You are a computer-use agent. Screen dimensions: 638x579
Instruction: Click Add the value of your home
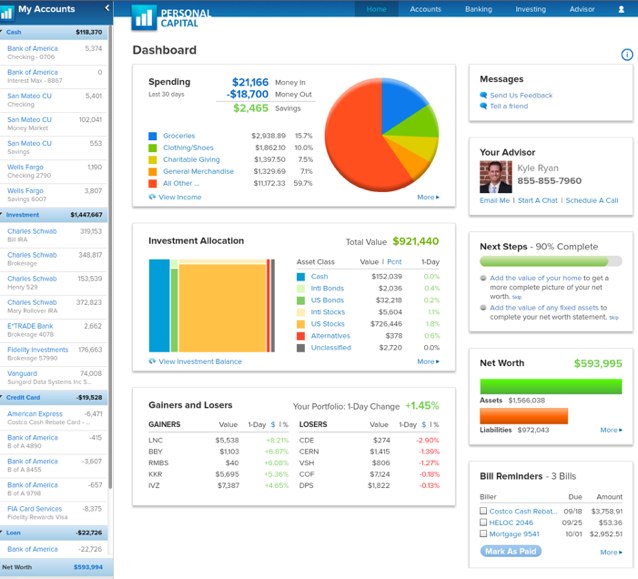coord(535,278)
